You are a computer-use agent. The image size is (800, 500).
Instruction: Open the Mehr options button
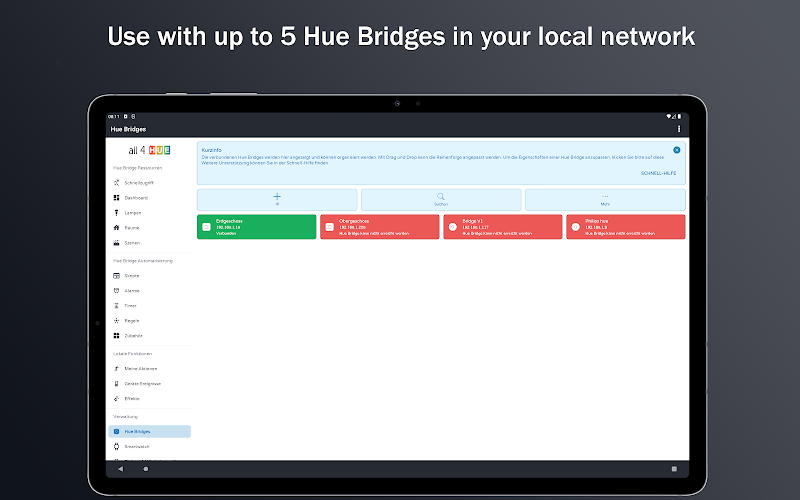point(605,199)
